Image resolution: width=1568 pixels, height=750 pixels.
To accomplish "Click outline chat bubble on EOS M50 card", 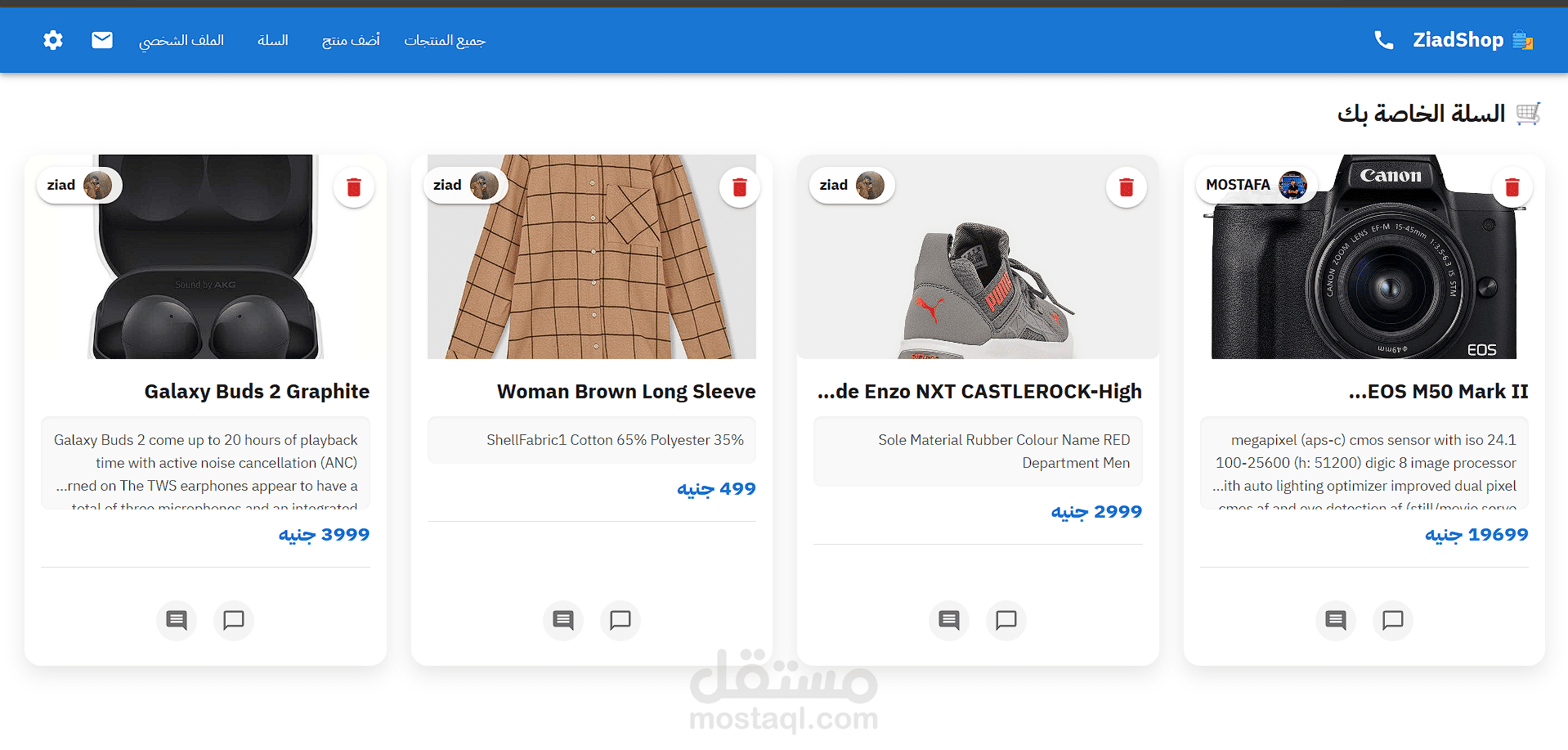I will [1393, 620].
